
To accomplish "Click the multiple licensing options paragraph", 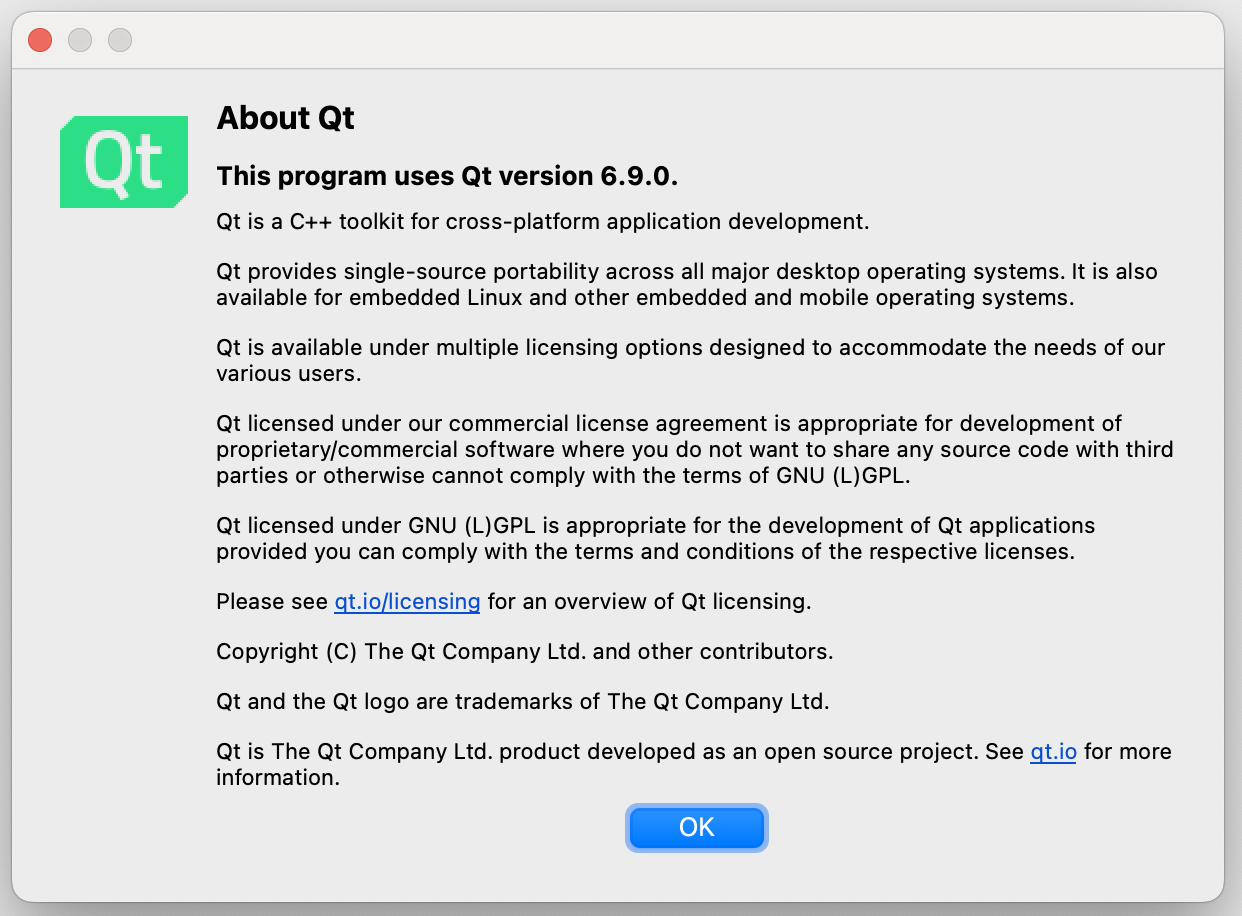I will click(691, 360).
